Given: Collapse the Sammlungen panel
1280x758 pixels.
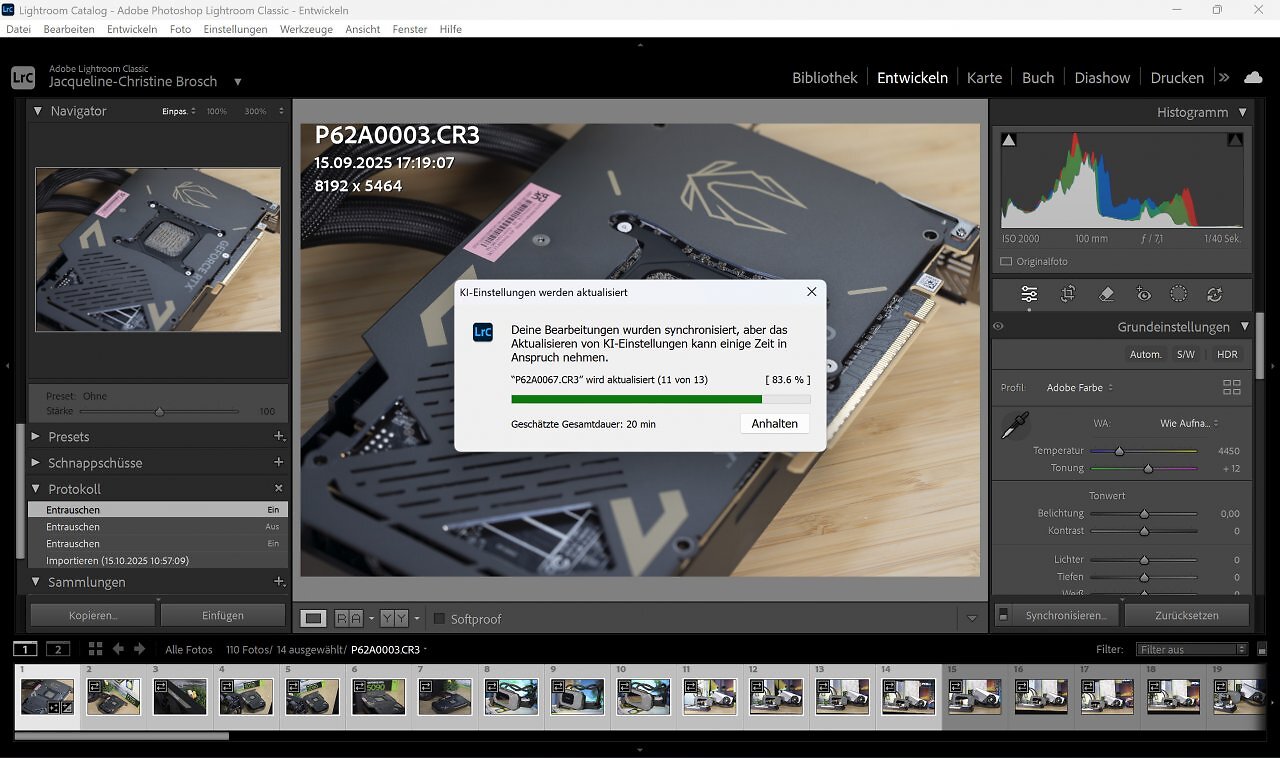Looking at the screenshot, I should 37,581.
